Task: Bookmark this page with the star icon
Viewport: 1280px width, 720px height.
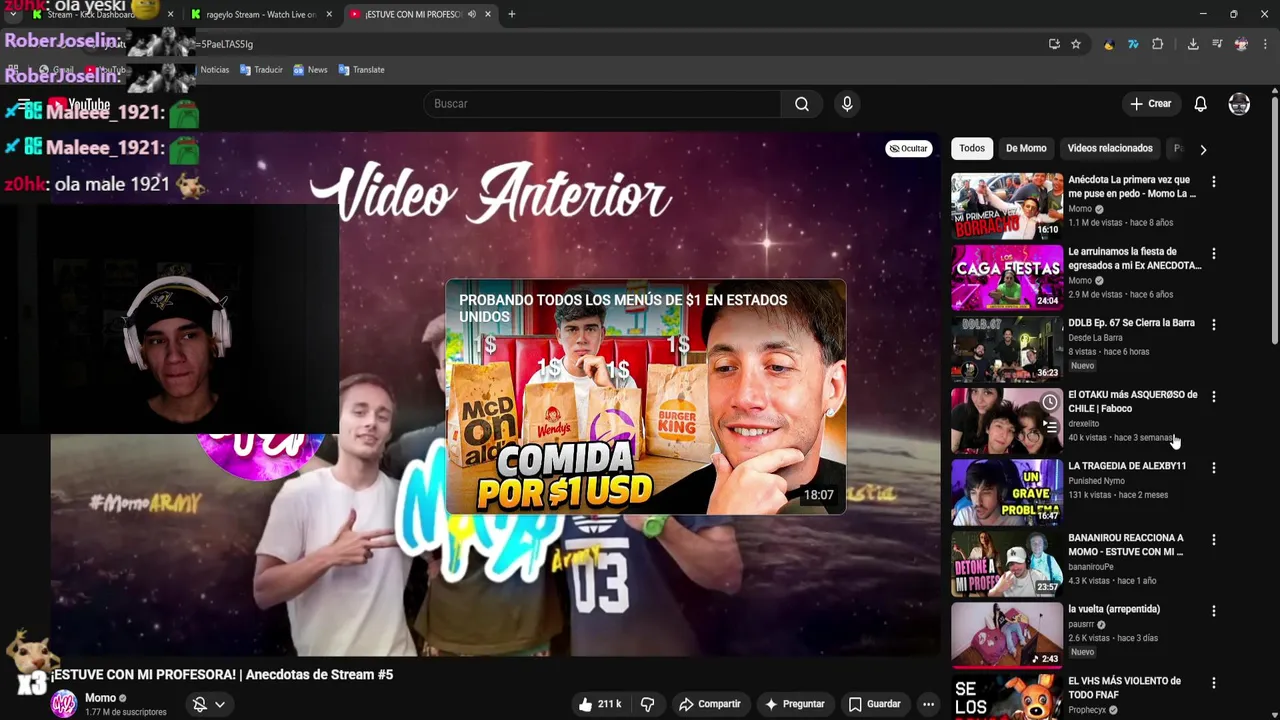Action: tap(1076, 44)
